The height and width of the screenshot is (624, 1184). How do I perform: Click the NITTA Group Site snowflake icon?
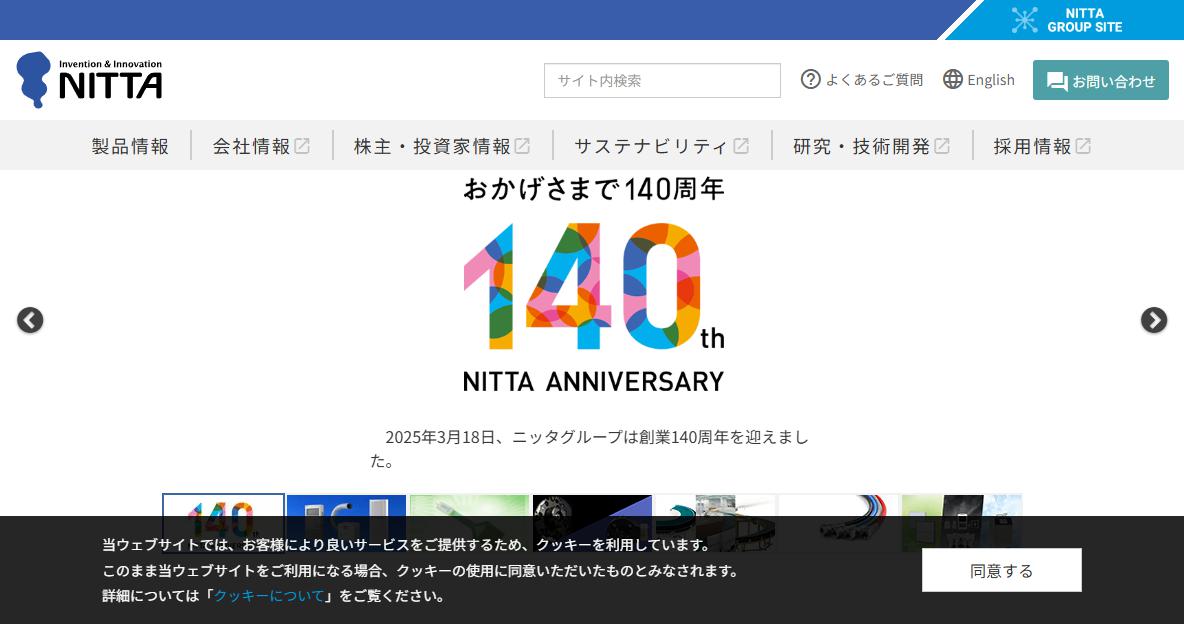coord(1024,20)
